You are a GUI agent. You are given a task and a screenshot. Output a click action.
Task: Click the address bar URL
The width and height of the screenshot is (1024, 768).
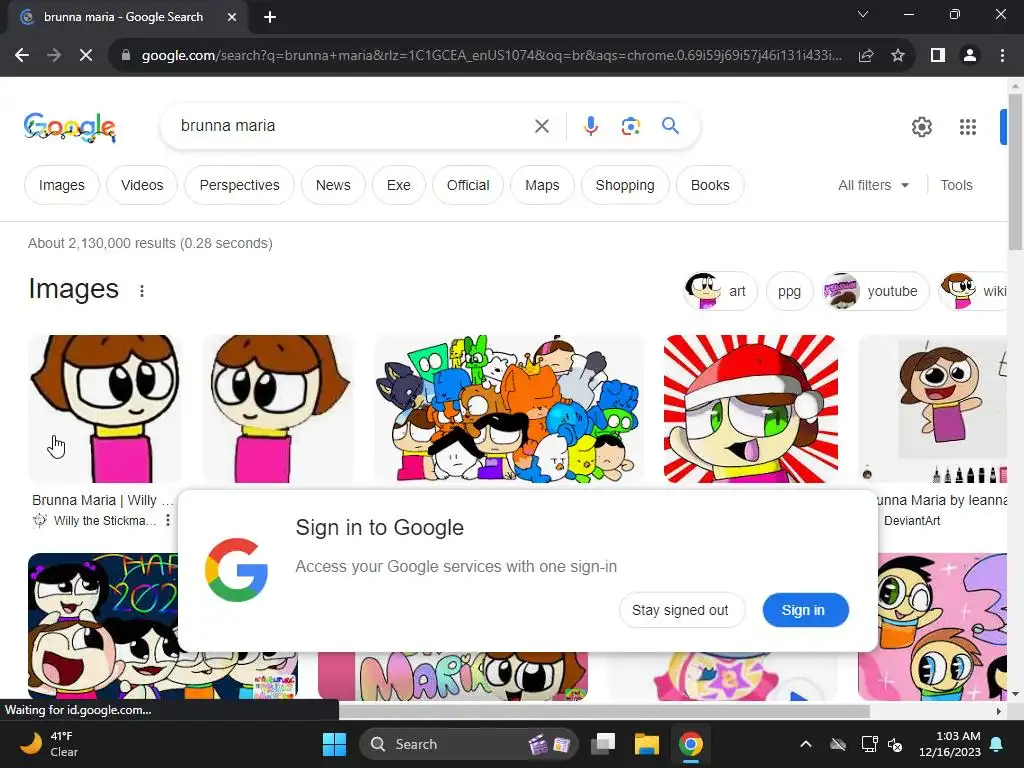pos(491,56)
